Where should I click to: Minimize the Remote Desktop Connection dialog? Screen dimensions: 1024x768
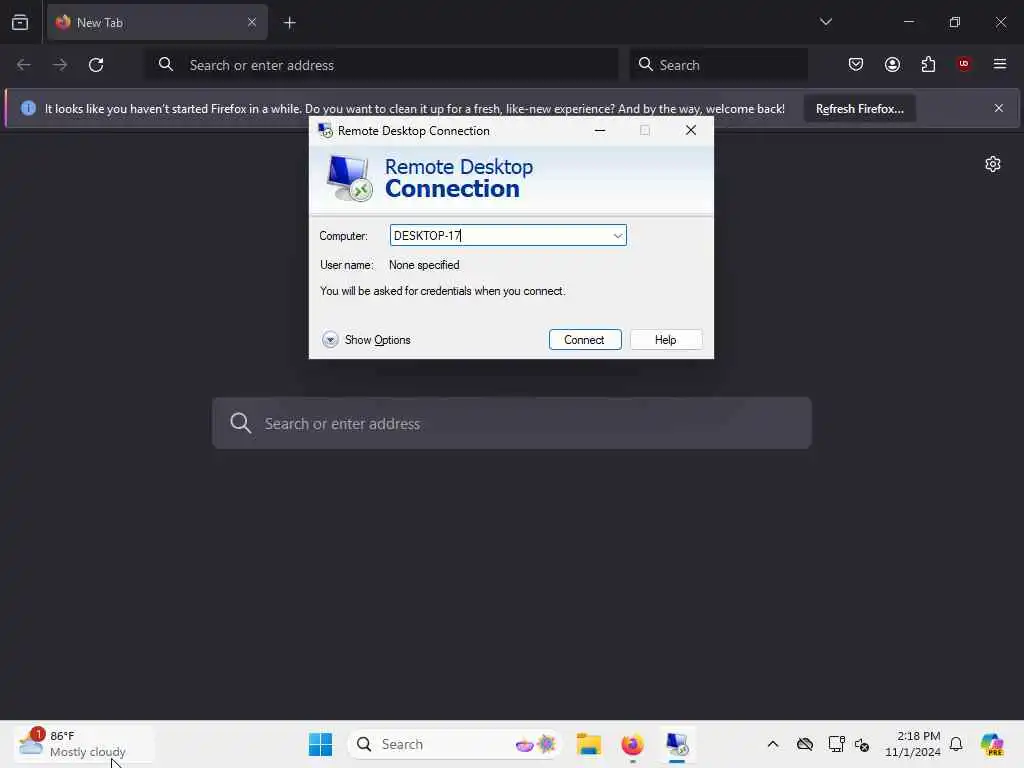[600, 131]
